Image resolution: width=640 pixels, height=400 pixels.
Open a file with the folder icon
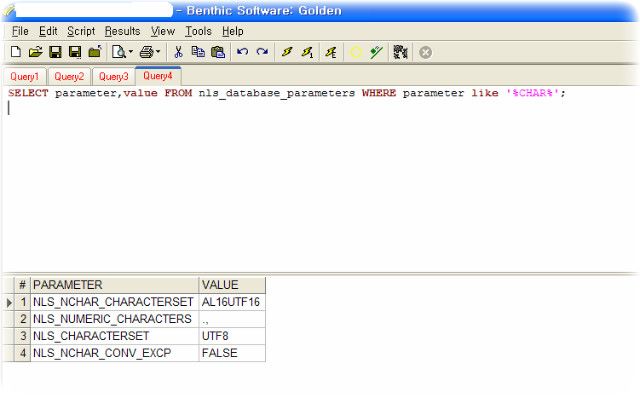36,52
